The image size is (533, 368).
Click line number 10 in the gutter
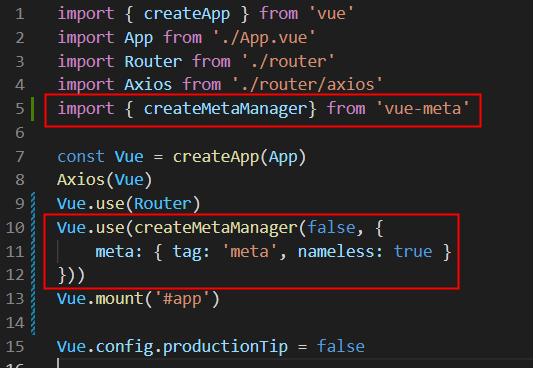pyautogui.click(x=15, y=228)
